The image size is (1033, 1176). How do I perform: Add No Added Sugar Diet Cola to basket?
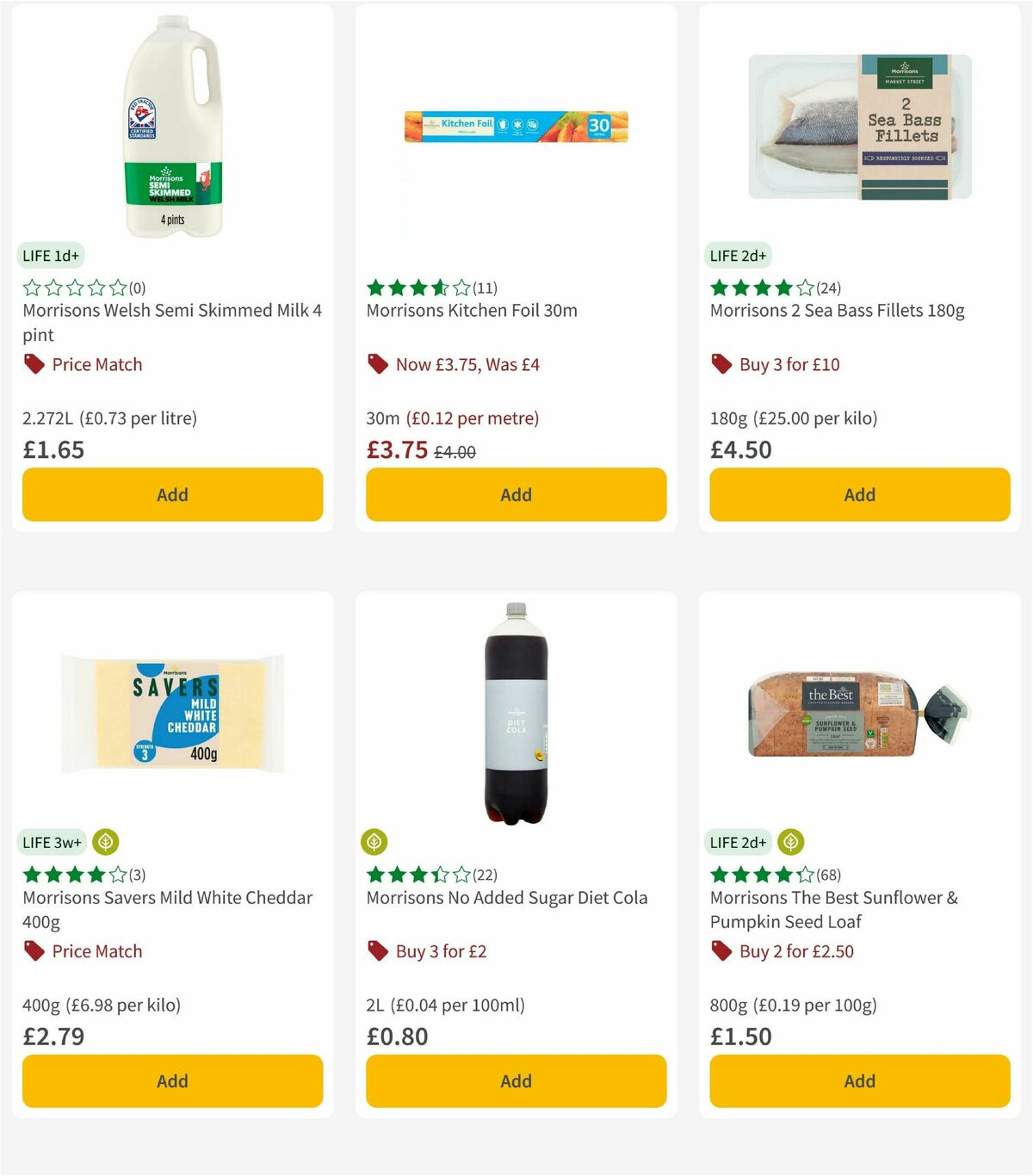(x=516, y=1081)
